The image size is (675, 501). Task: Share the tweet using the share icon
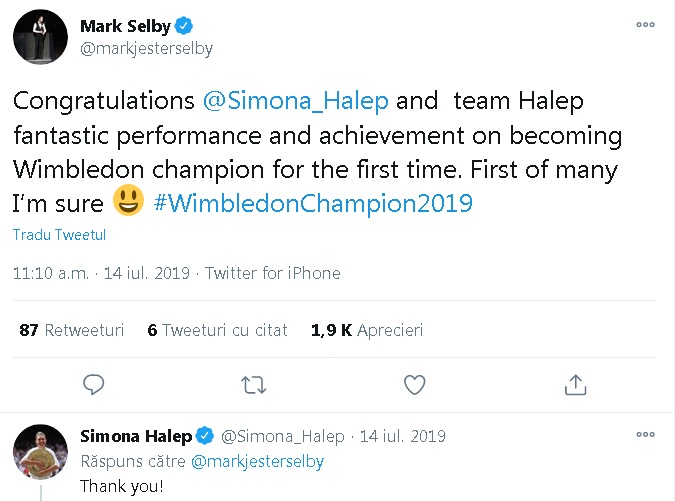tap(575, 384)
